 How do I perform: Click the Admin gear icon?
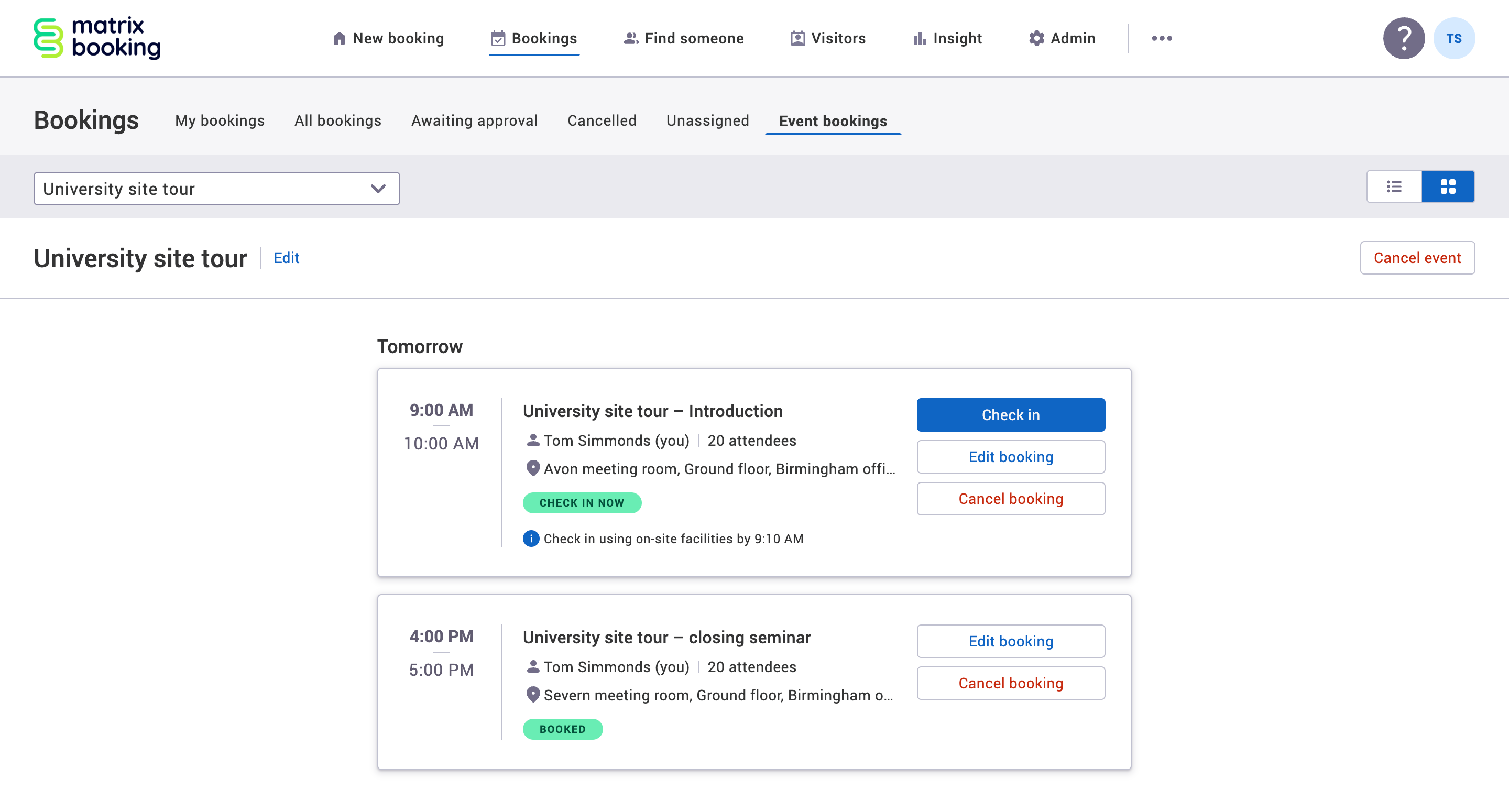point(1036,38)
